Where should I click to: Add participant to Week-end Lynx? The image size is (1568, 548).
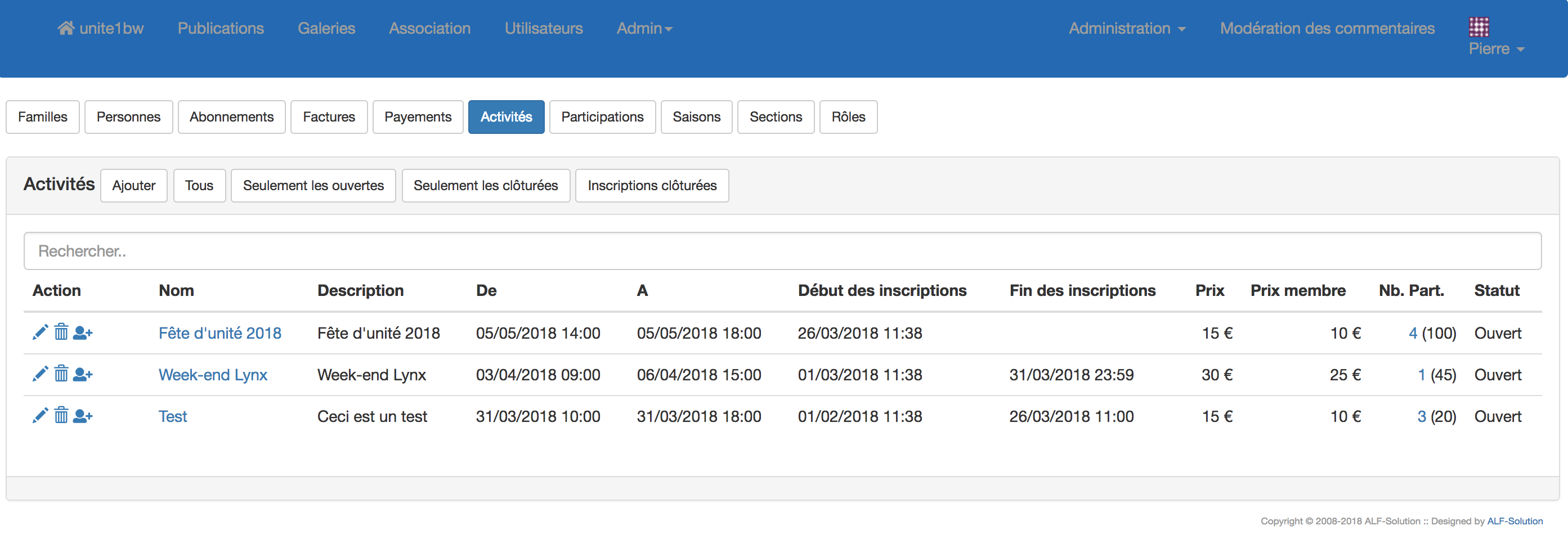pos(83,374)
